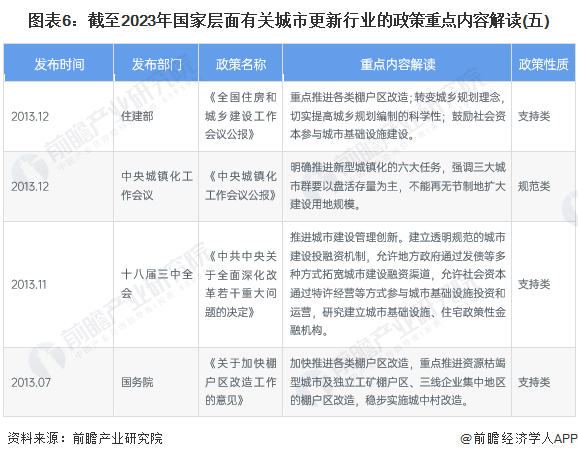Screen dimensions: 578x459
Task: Select policy 《关于加快棚户区改造工作的意见》
Action: [x=241, y=382]
